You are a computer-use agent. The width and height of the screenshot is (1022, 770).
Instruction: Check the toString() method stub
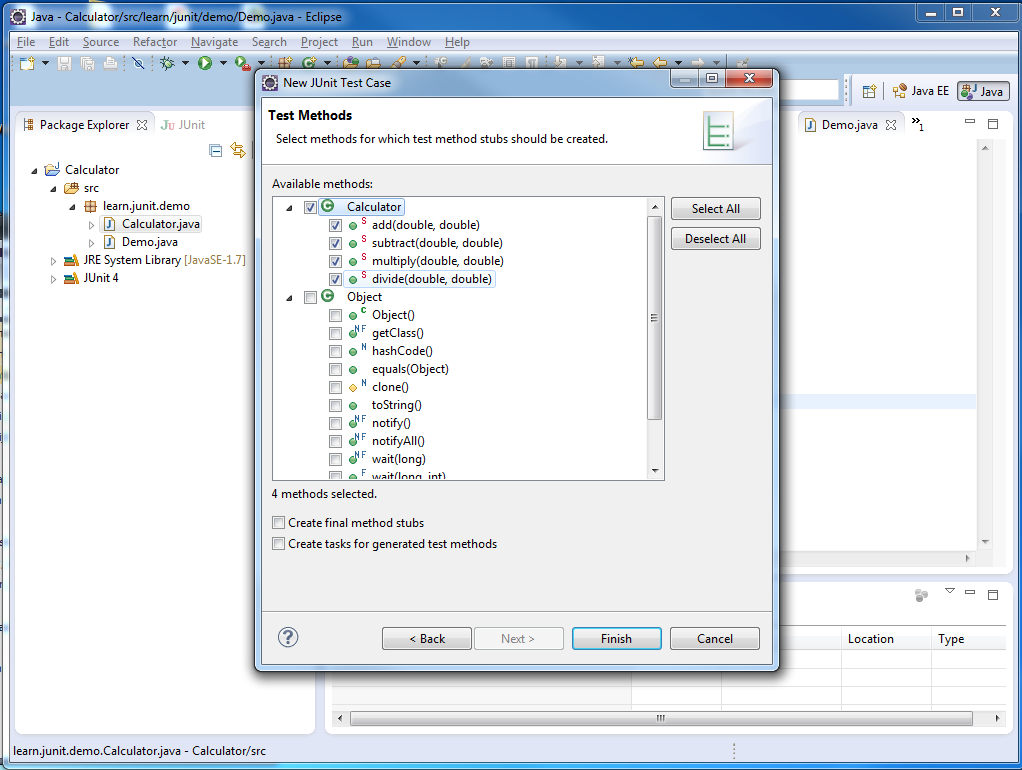click(335, 404)
